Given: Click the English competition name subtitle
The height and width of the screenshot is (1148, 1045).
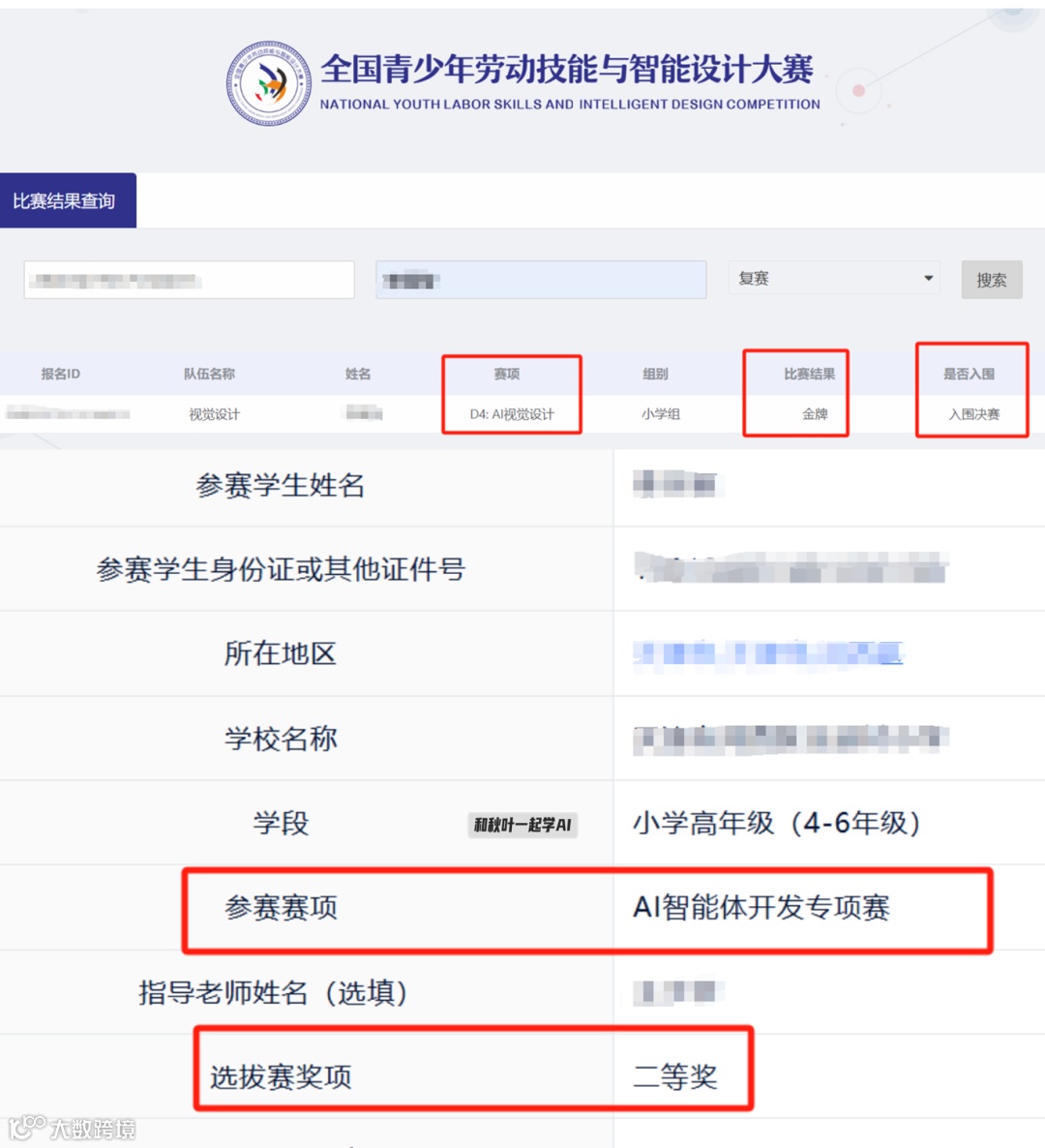Looking at the screenshot, I should coord(570,105).
